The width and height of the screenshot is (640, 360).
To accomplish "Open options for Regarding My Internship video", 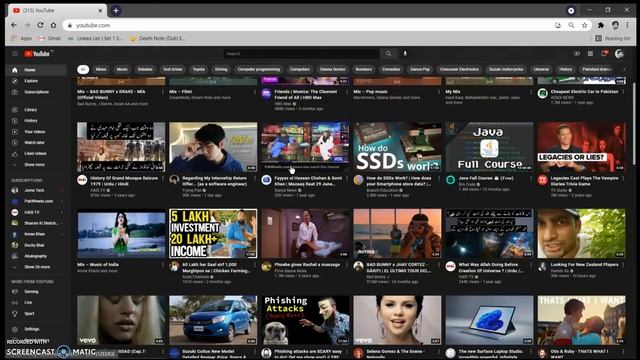I will click(x=255, y=179).
